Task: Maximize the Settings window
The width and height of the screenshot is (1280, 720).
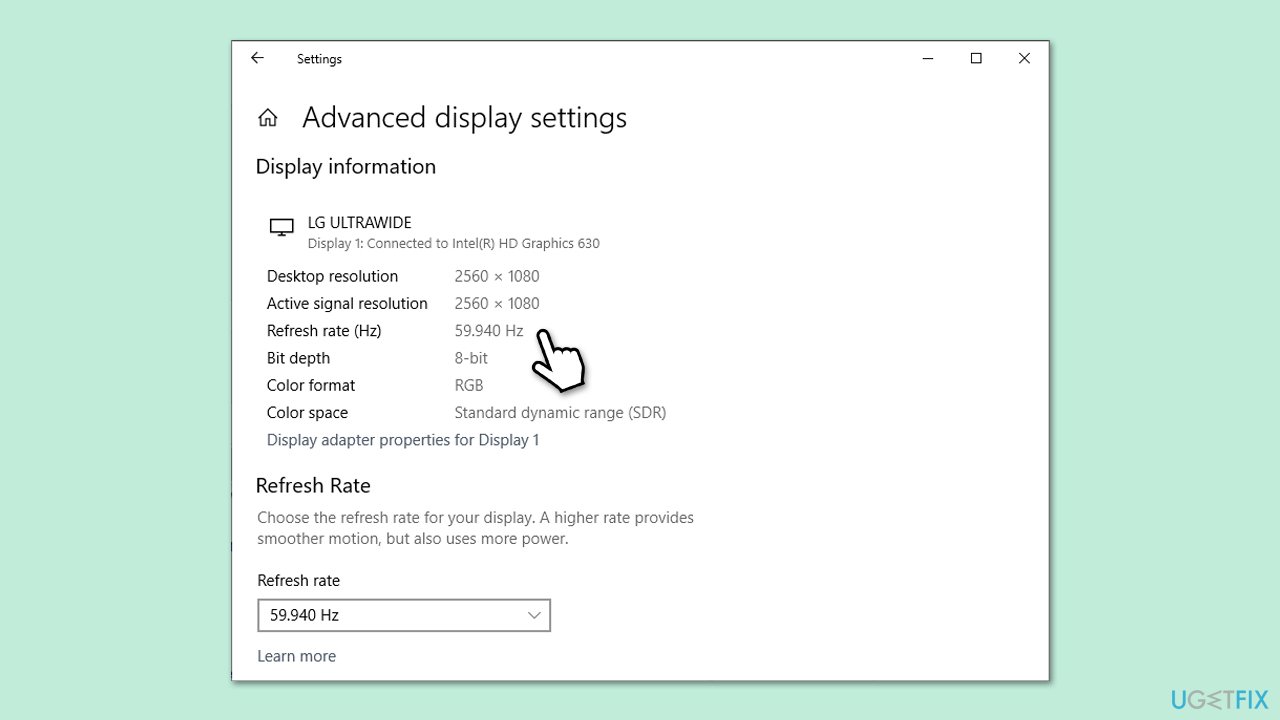Action: (x=976, y=59)
